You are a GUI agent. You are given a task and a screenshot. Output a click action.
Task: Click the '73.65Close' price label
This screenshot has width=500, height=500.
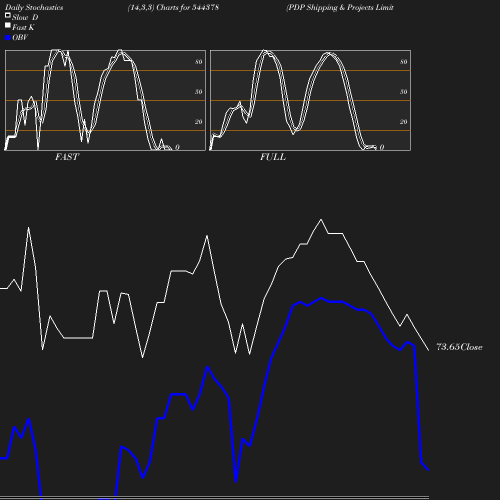(459, 347)
